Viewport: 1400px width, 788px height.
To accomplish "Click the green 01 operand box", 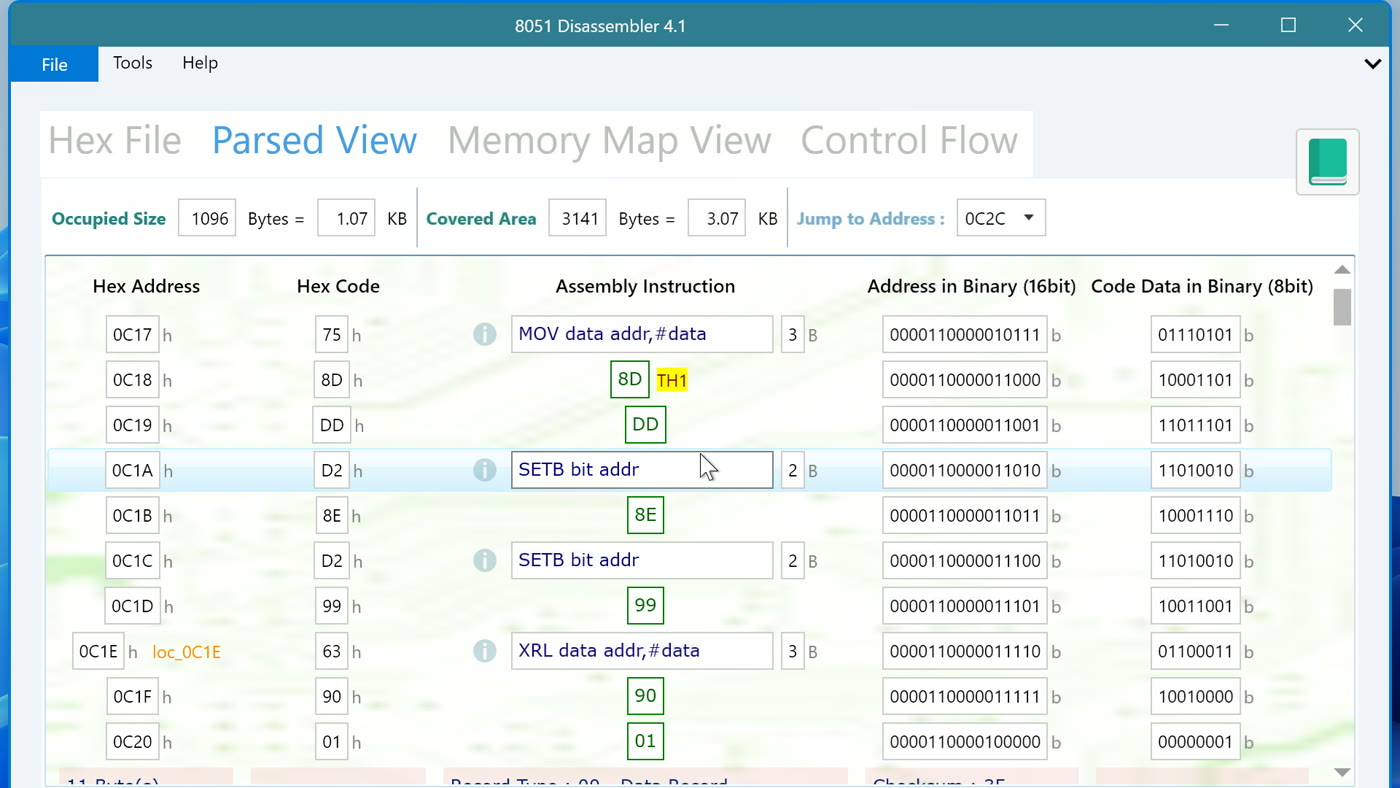I will click(645, 741).
